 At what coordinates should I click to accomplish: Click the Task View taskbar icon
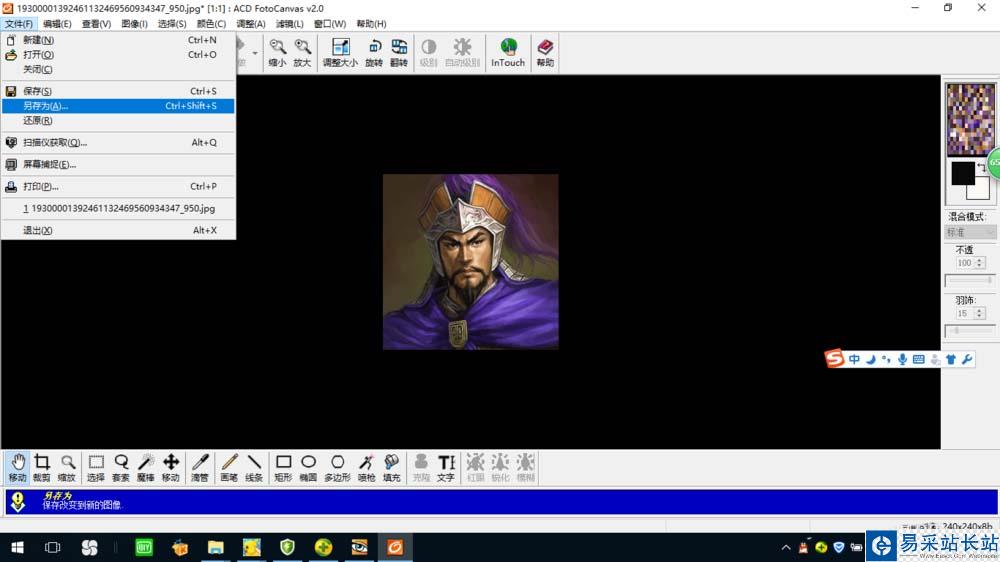click(52, 547)
